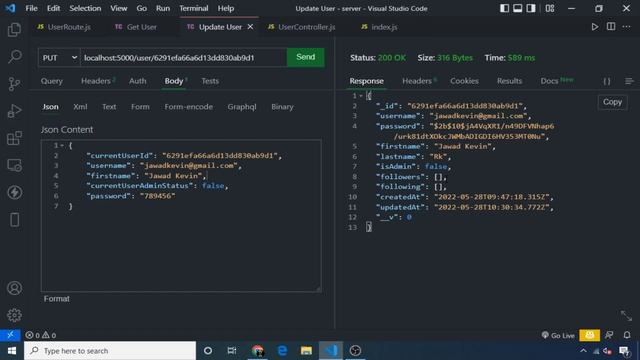Click the expand response arrows icon

click(x=626, y=316)
